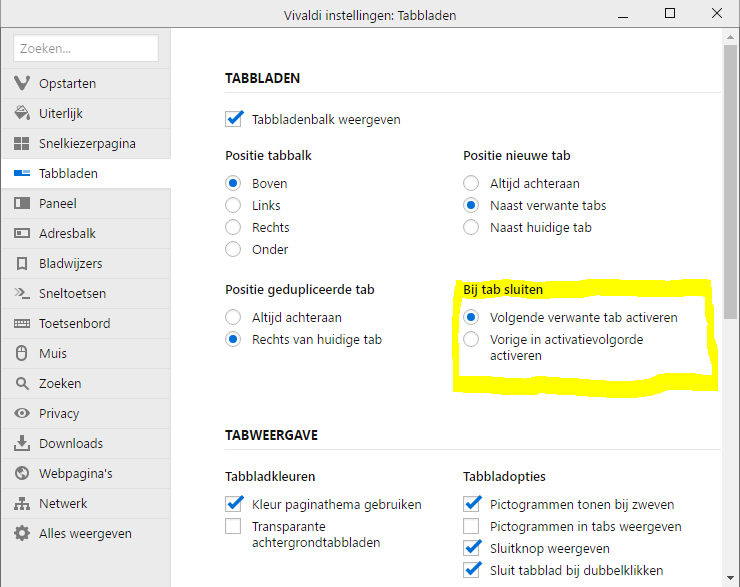
Task: Toggle Sluit tabblad bij dubbelklikken
Action: (471, 570)
